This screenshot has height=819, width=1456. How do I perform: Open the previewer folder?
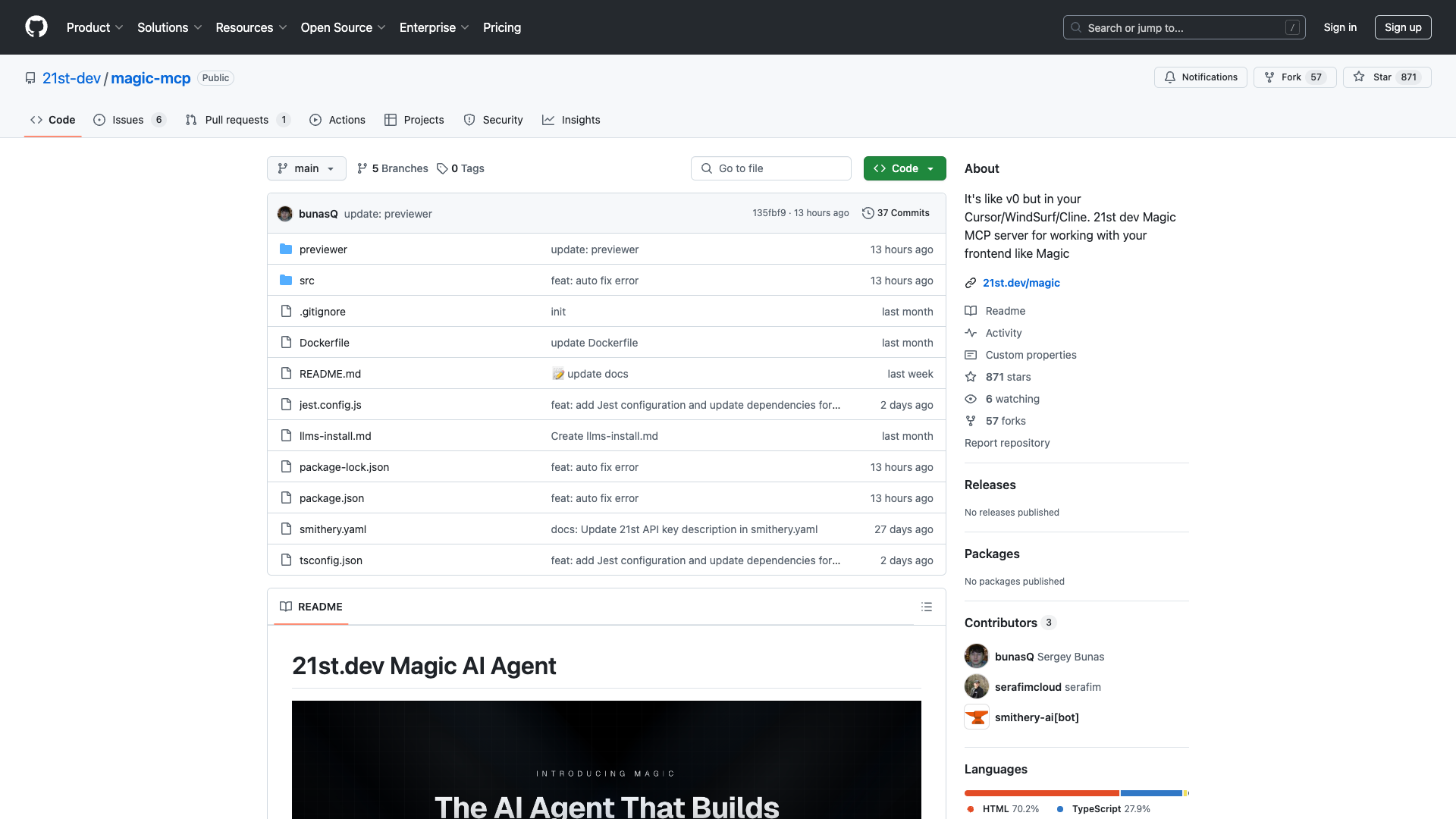323,249
